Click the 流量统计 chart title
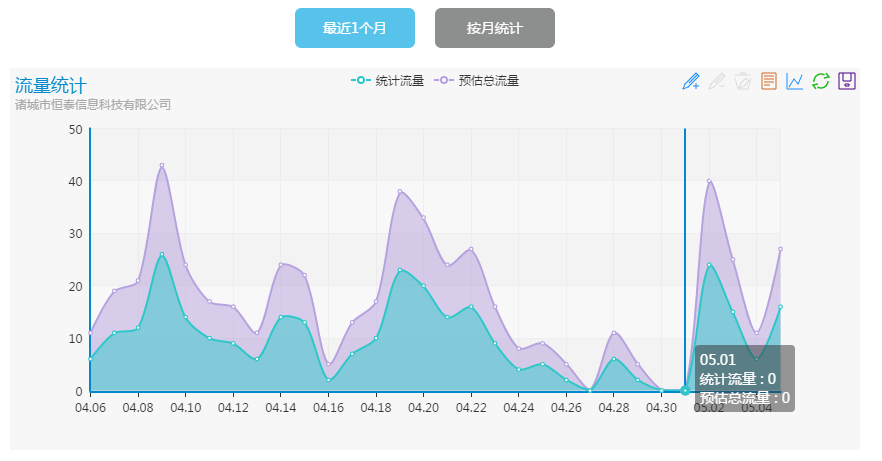 50,86
